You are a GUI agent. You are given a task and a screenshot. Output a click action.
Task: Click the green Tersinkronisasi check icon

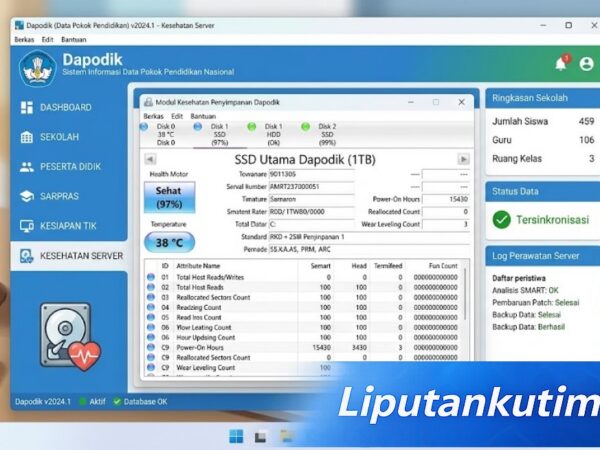[x=501, y=220]
